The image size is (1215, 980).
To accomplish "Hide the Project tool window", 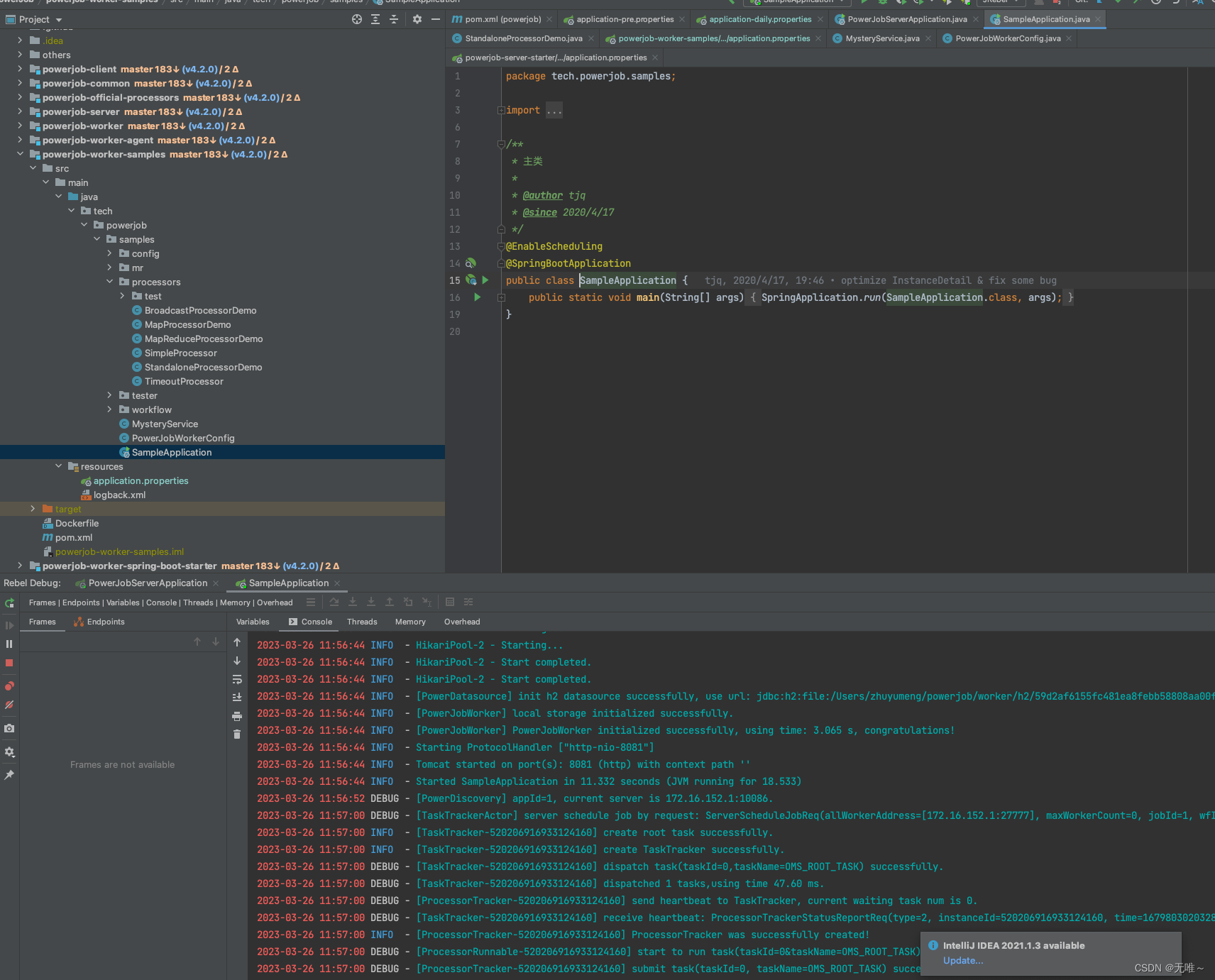I will pyautogui.click(x=436, y=19).
